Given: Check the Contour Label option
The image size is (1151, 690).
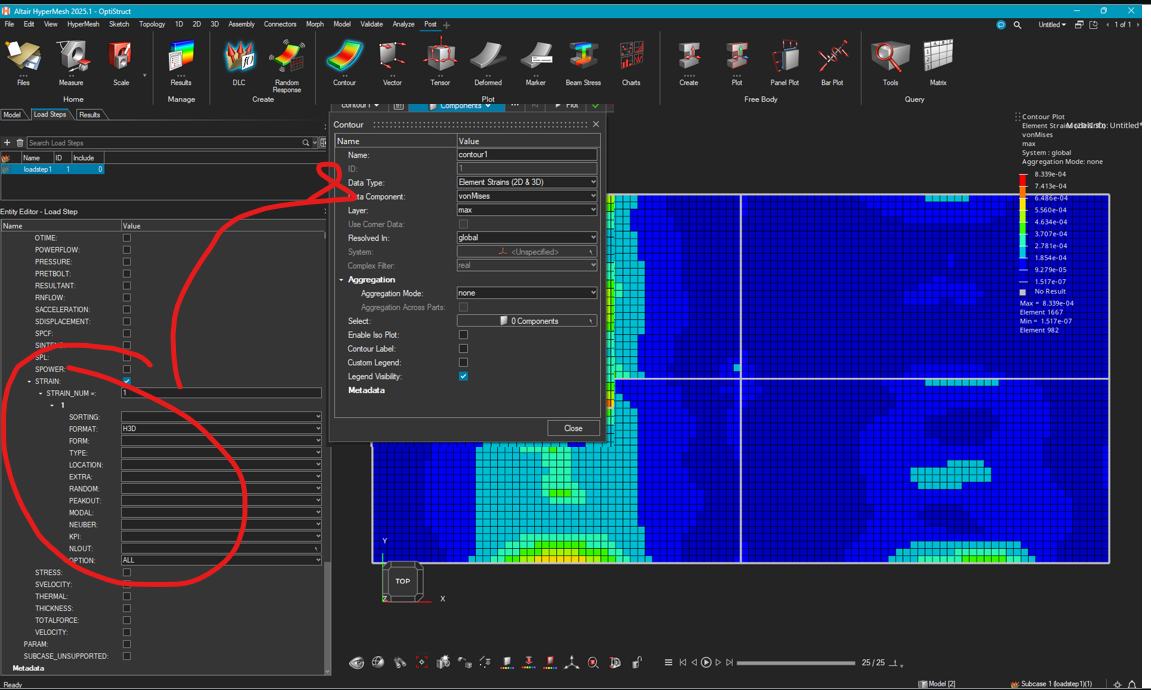Looking at the screenshot, I should pyautogui.click(x=463, y=349).
